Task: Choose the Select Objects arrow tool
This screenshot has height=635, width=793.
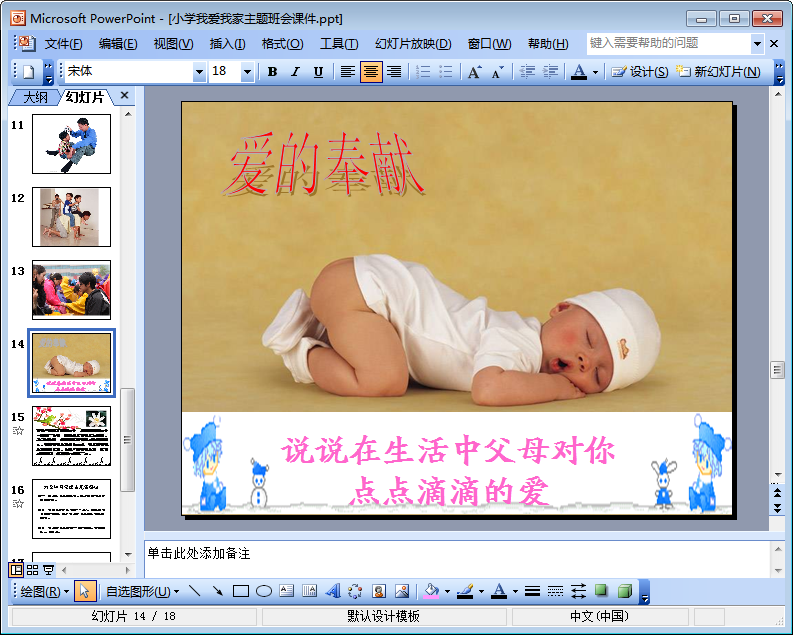Action: (x=85, y=591)
